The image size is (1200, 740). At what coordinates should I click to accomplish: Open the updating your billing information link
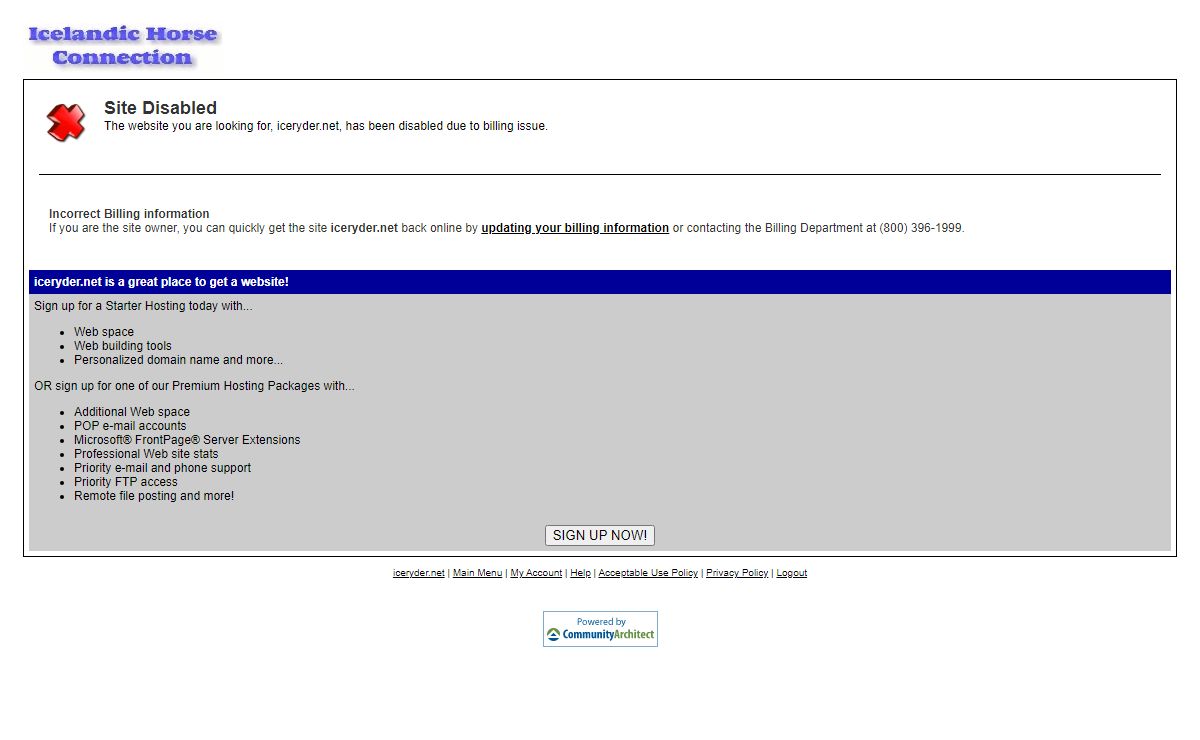pyautogui.click(x=575, y=228)
